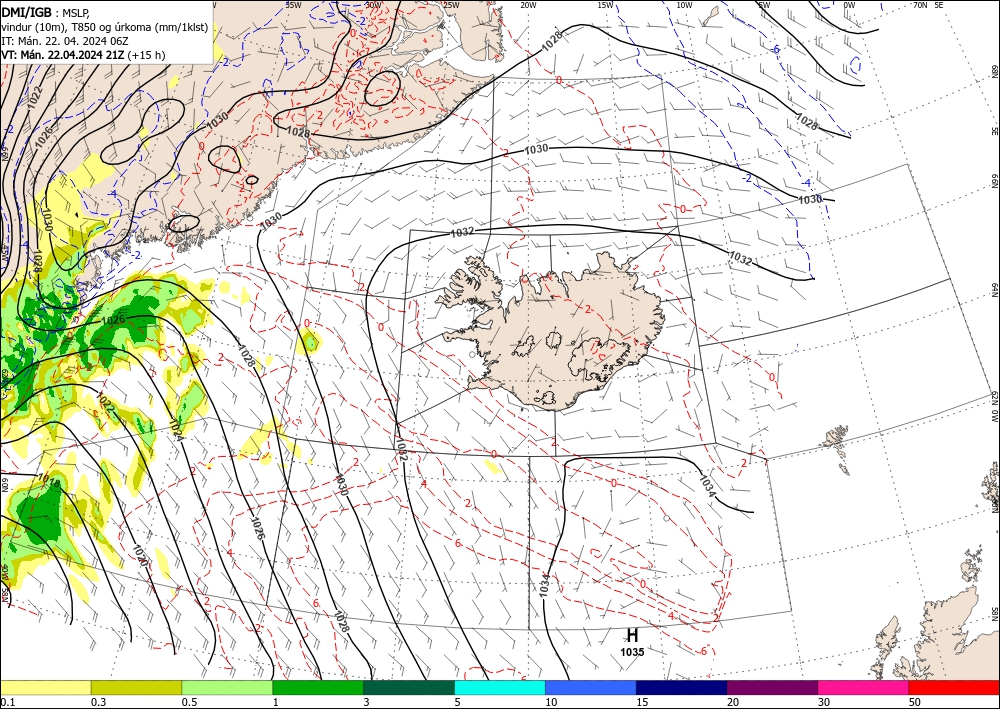Click the yellow 0.1–0.3 precipitation legend swatch

pyautogui.click(x=45, y=687)
